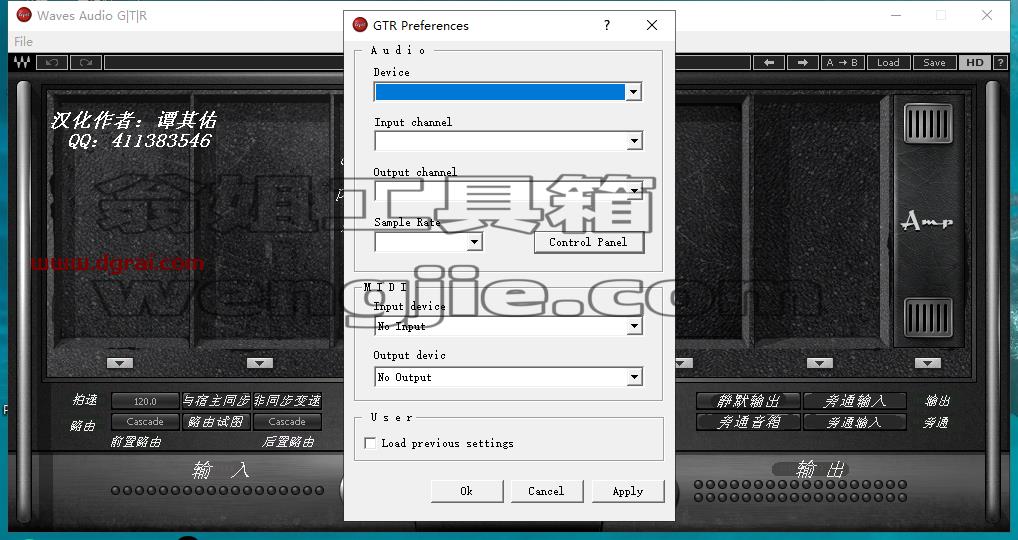1018x540 pixels.
Task: Open slot arrow left of Amp slot
Action: [x=819, y=363]
